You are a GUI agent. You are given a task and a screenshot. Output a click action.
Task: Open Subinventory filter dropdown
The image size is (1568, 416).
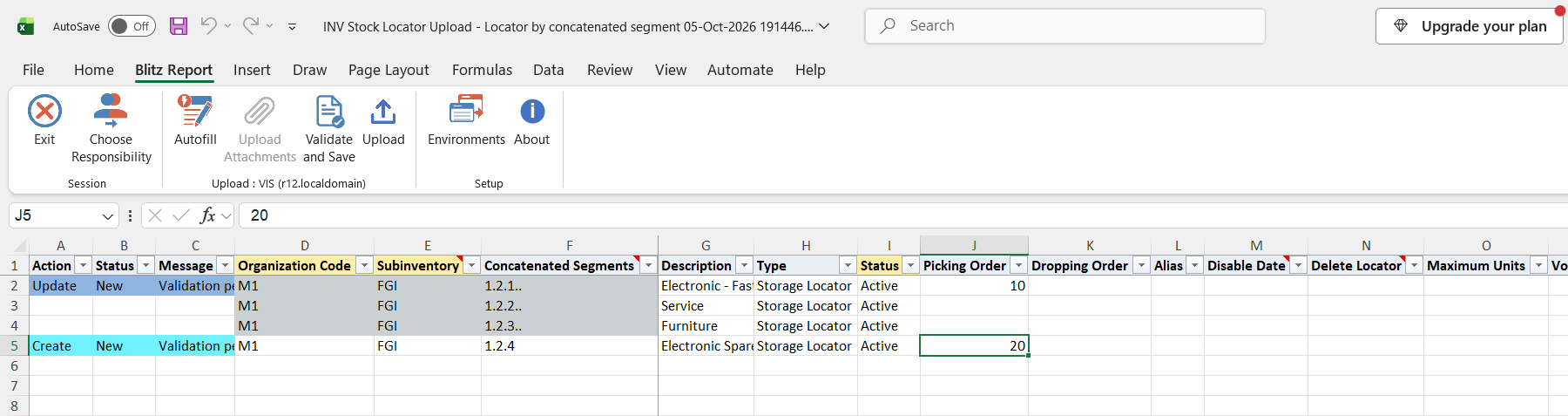472,265
